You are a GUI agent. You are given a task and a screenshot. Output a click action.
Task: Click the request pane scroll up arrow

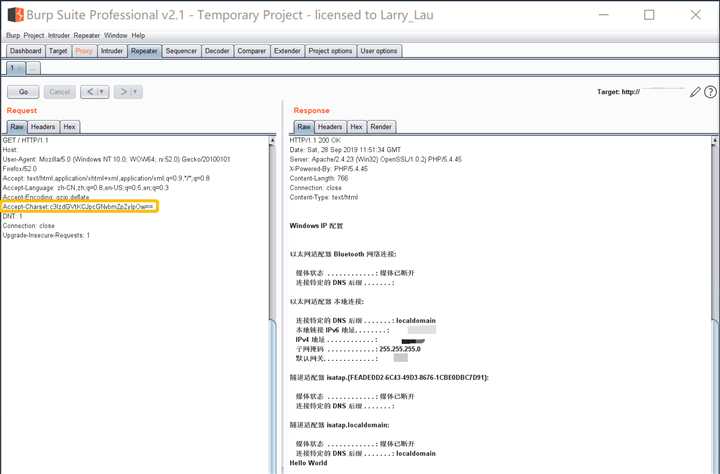(272, 140)
